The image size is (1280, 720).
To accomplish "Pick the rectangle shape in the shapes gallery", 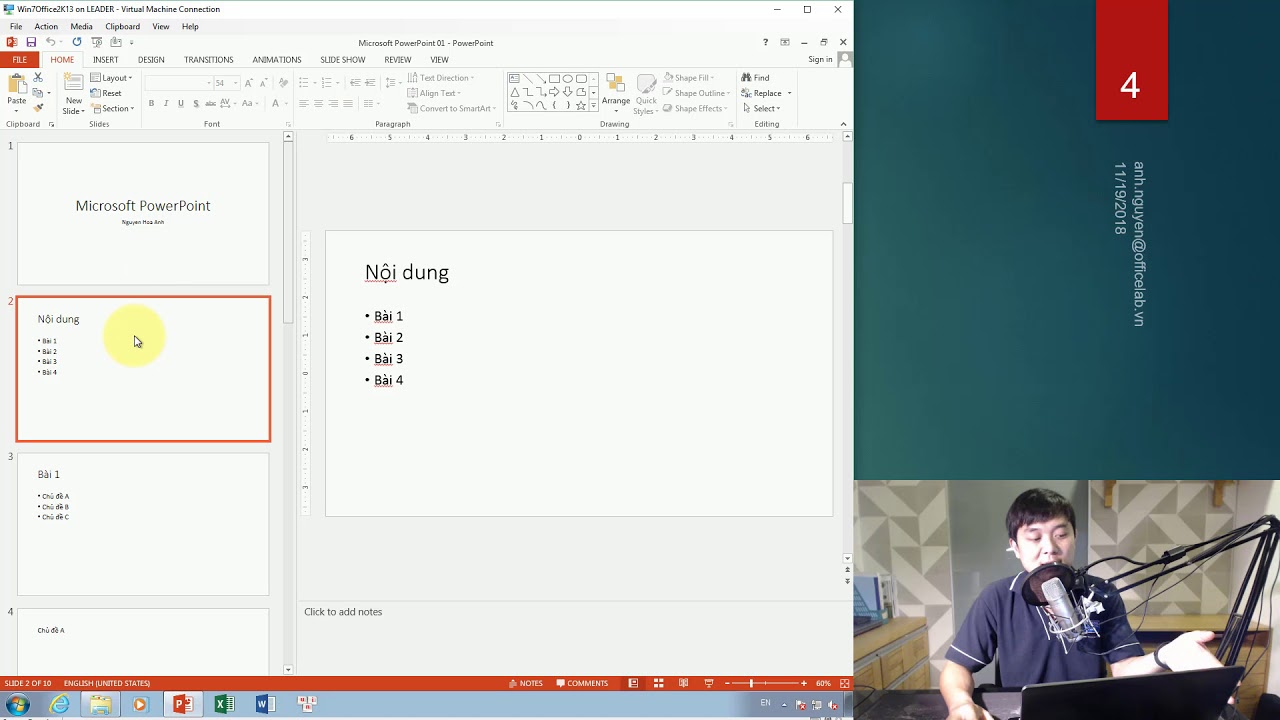I will point(554,79).
